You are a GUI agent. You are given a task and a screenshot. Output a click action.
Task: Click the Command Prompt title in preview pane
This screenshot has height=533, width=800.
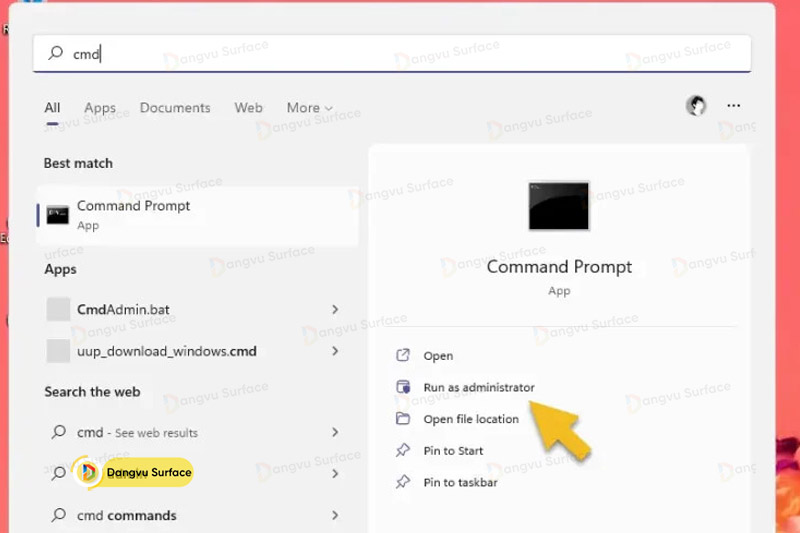(559, 267)
